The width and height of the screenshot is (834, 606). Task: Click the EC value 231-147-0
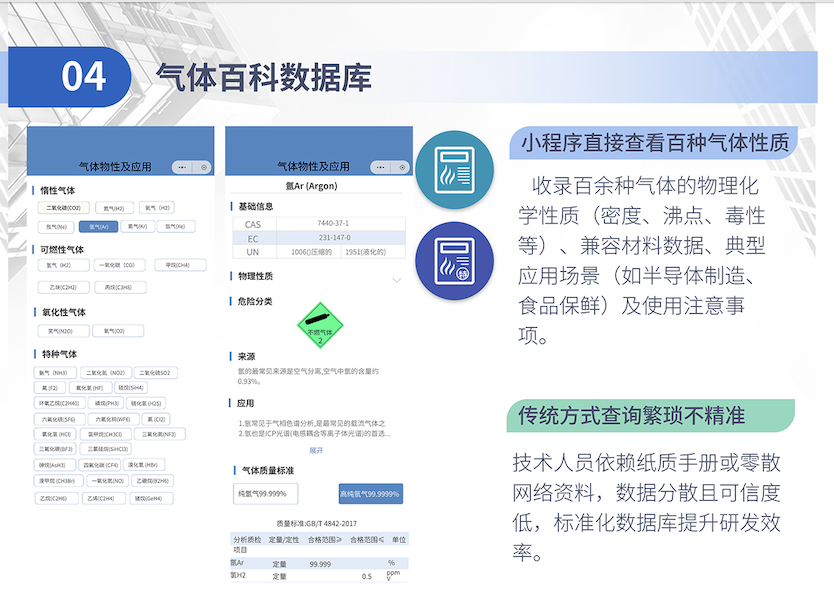(335, 238)
